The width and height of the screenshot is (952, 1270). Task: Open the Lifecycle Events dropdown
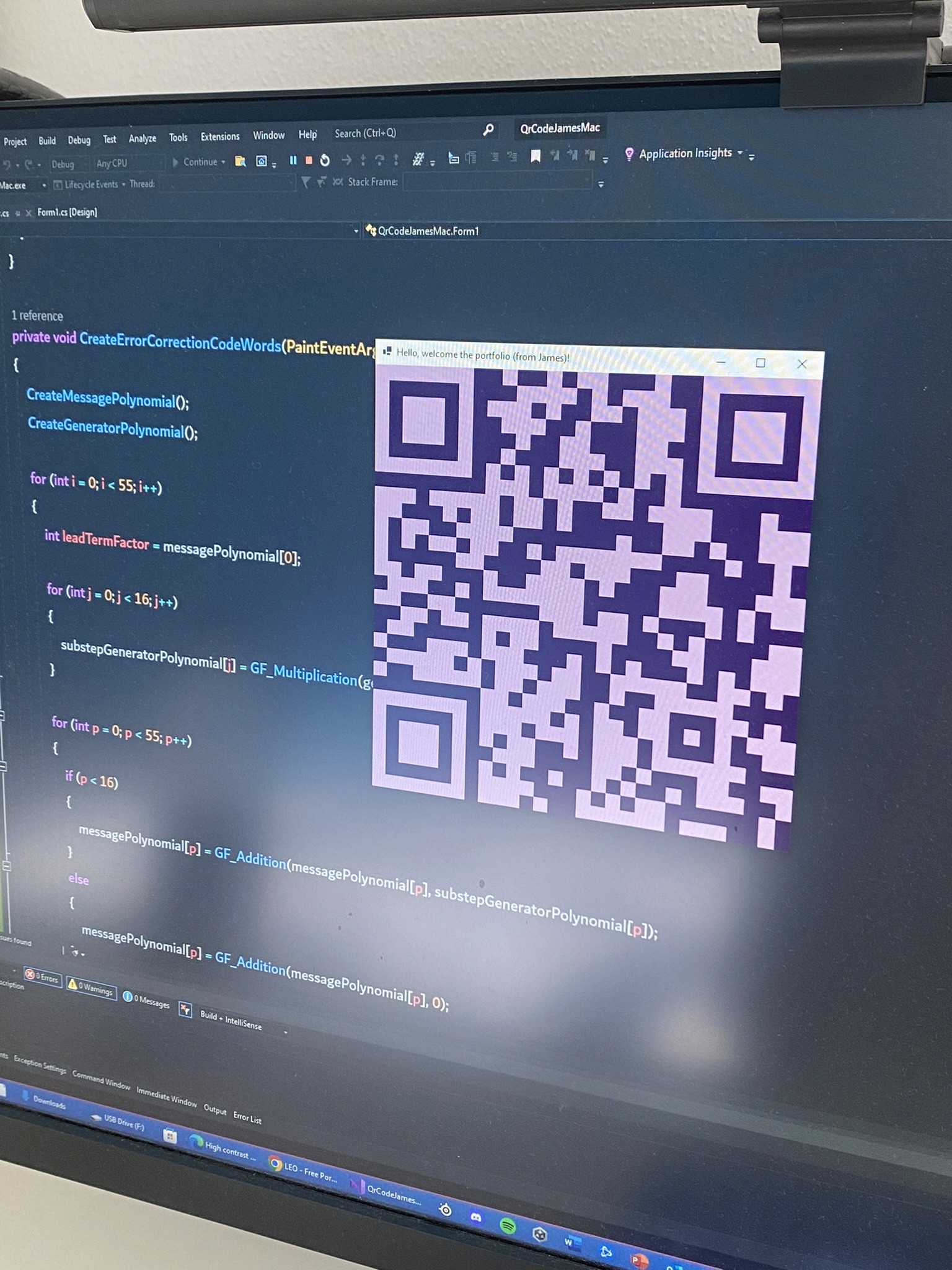pyautogui.click(x=90, y=184)
